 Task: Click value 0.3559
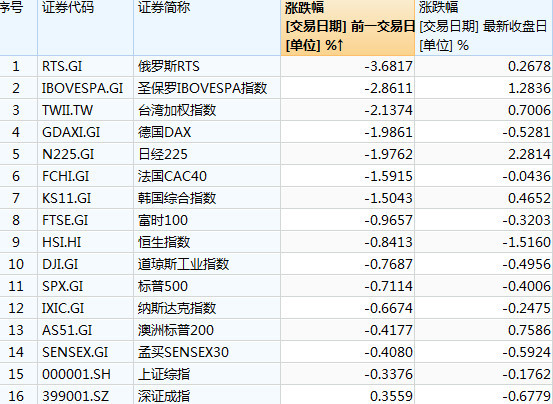click(x=391, y=396)
